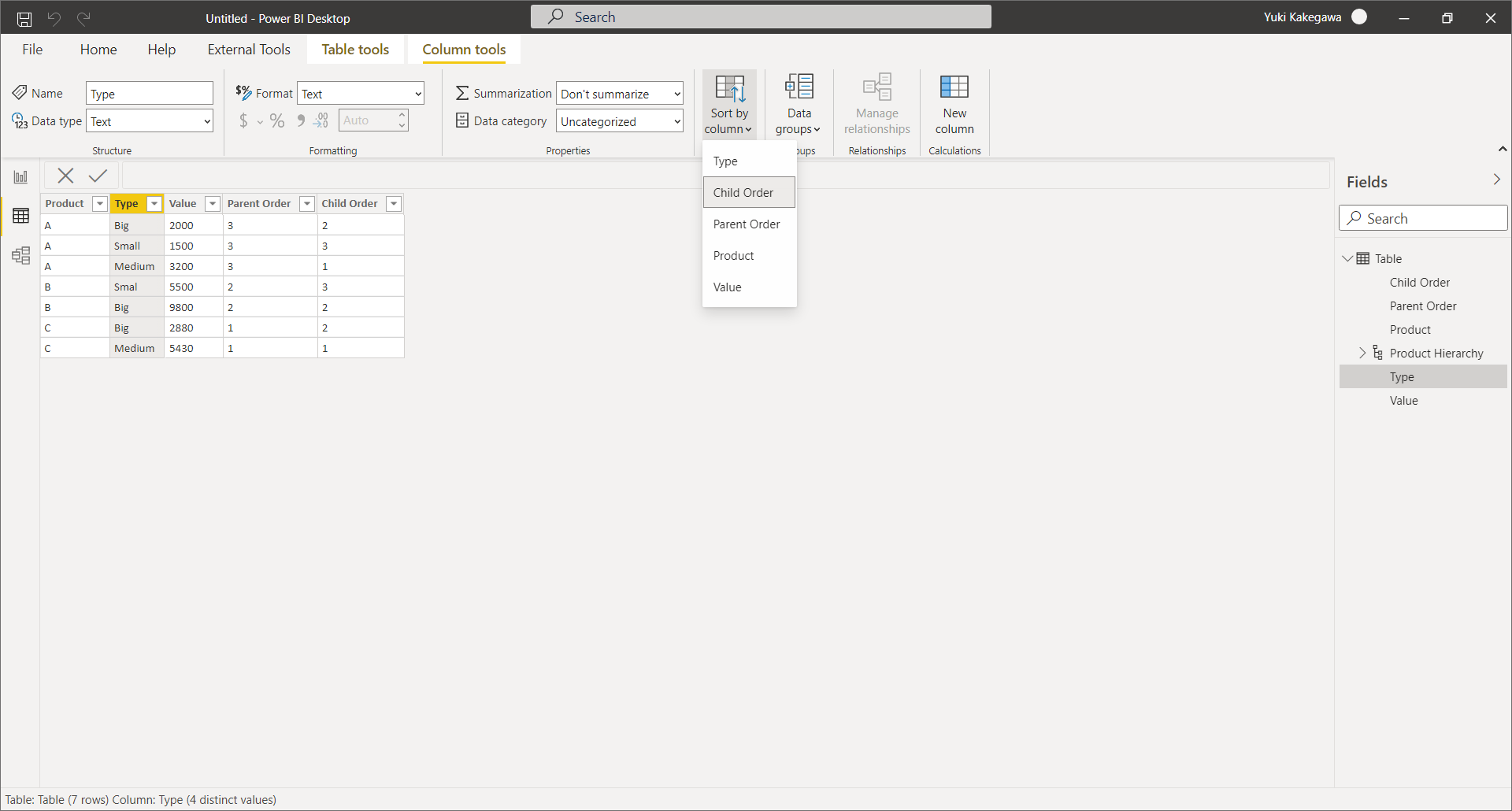The image size is (1512, 811).
Task: Click the Manage relationships icon
Action: pos(877,87)
